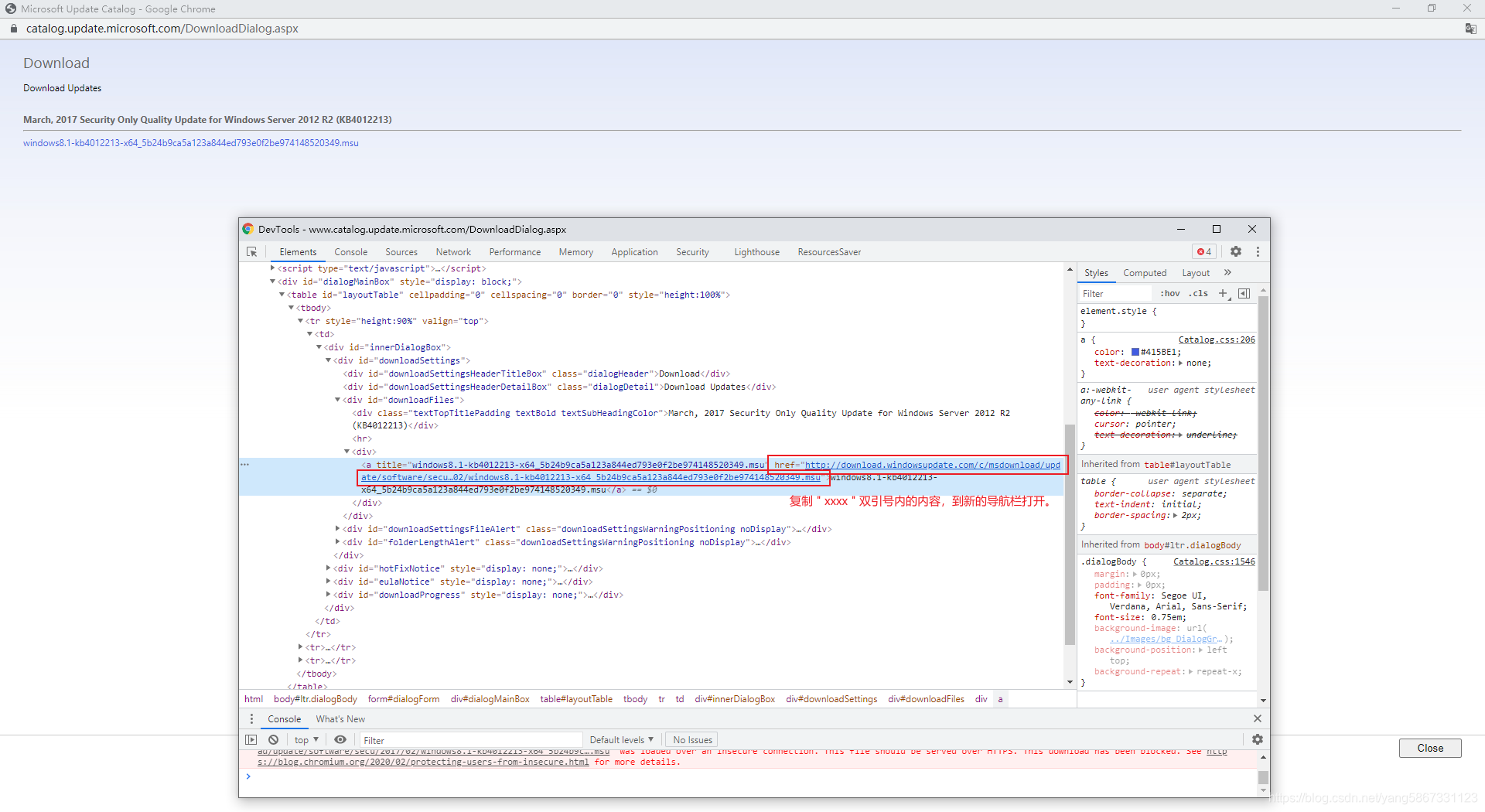Screen dimensions: 1485x812
Task: Open Catalog.css:1546 source link
Action: click(x=1214, y=561)
